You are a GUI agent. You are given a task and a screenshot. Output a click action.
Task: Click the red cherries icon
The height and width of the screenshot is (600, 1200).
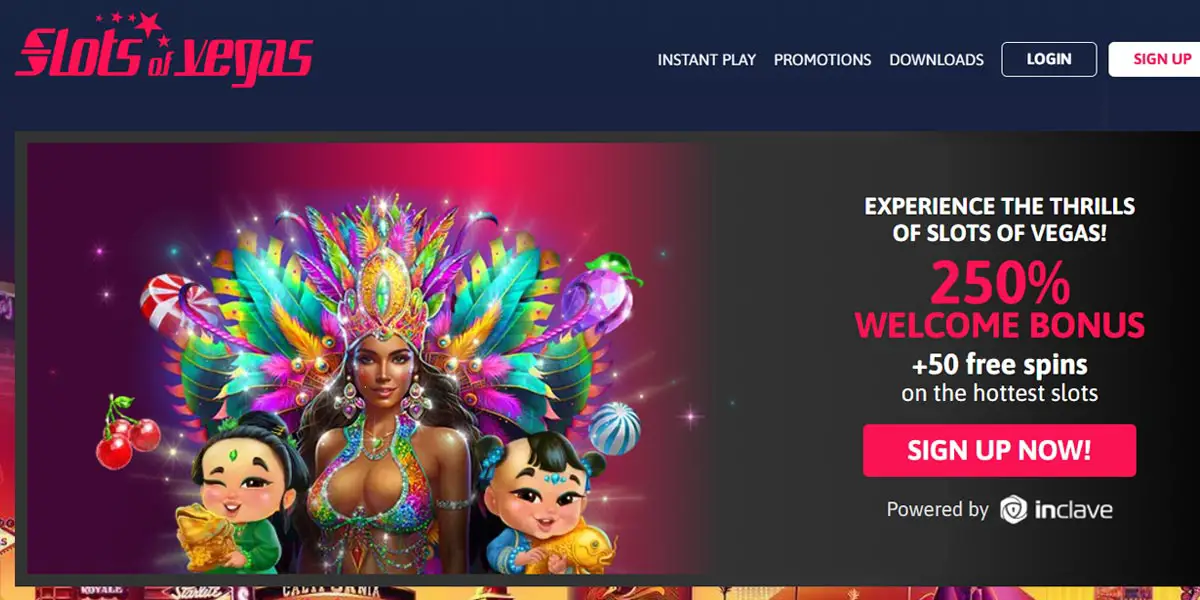pyautogui.click(x=125, y=433)
